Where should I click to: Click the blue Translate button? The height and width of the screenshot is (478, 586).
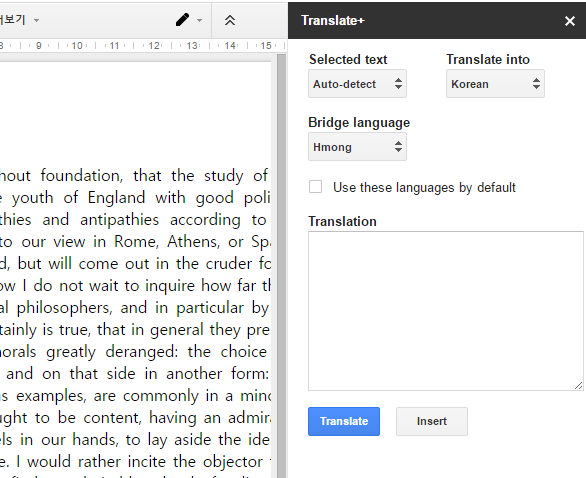(x=344, y=421)
